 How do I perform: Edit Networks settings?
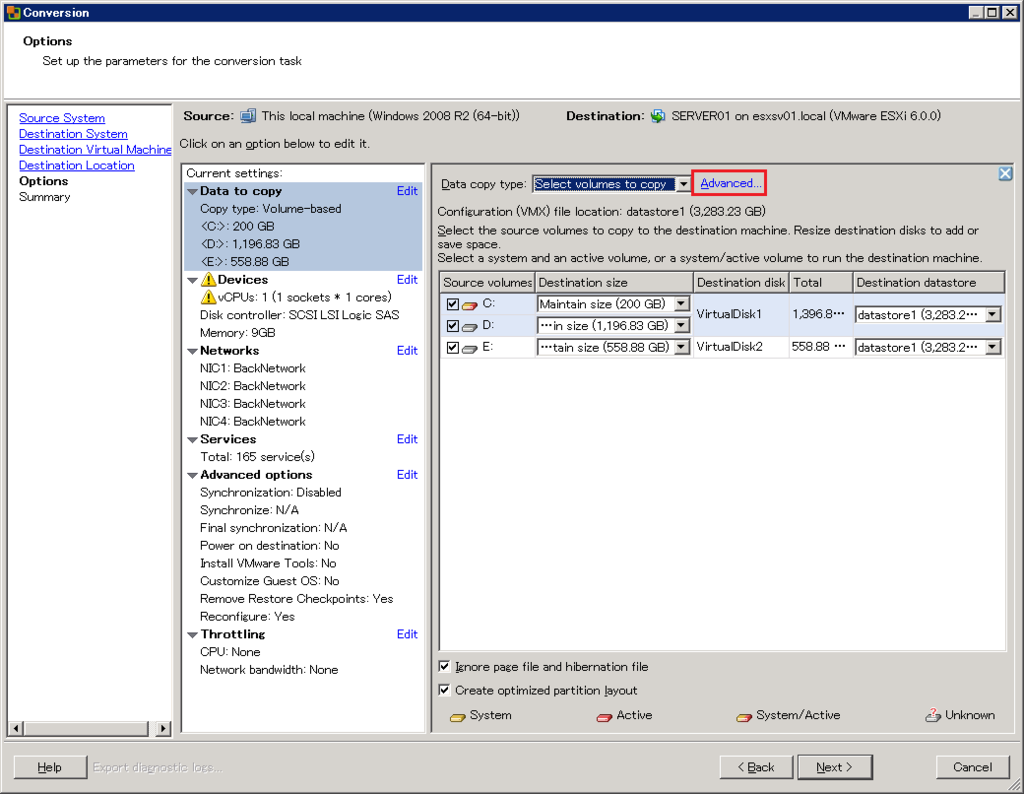click(x=407, y=351)
